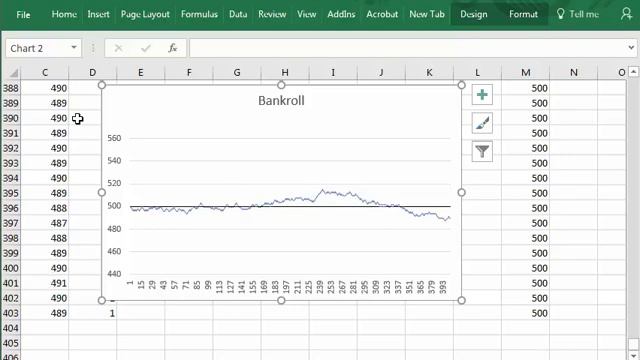
Task: Switch to the Formulas tab
Action: [199, 14]
